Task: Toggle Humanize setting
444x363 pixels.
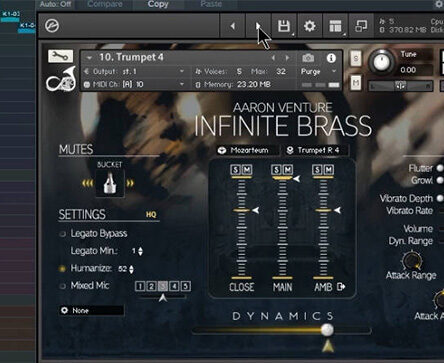Action: [62, 269]
